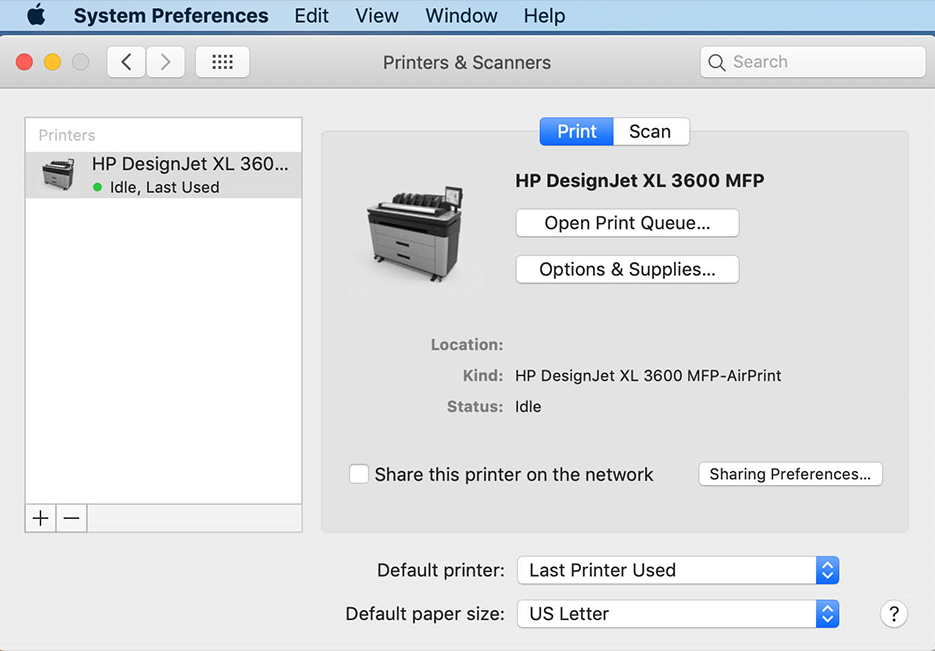This screenshot has height=651, width=935.
Task: Click Open Print Queue
Action: pos(627,222)
